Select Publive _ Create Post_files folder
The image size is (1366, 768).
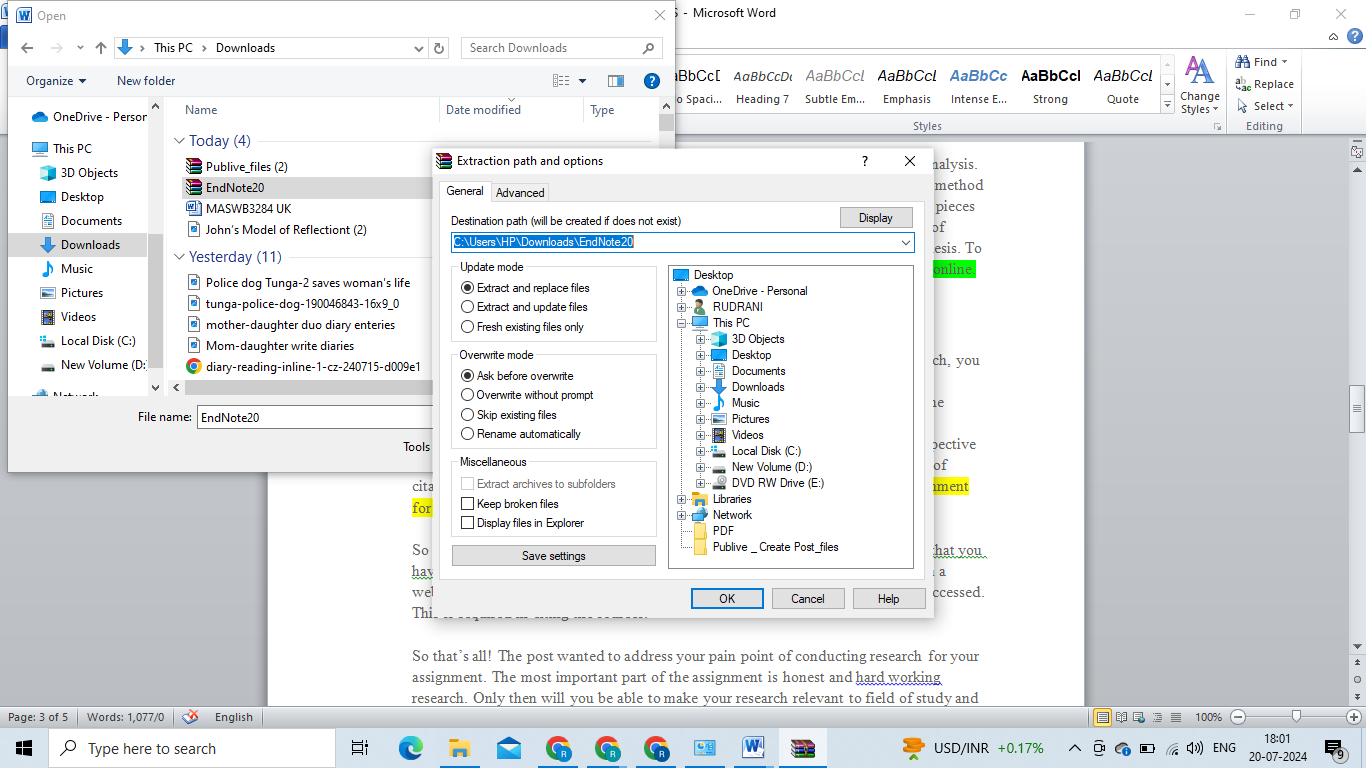(x=775, y=547)
